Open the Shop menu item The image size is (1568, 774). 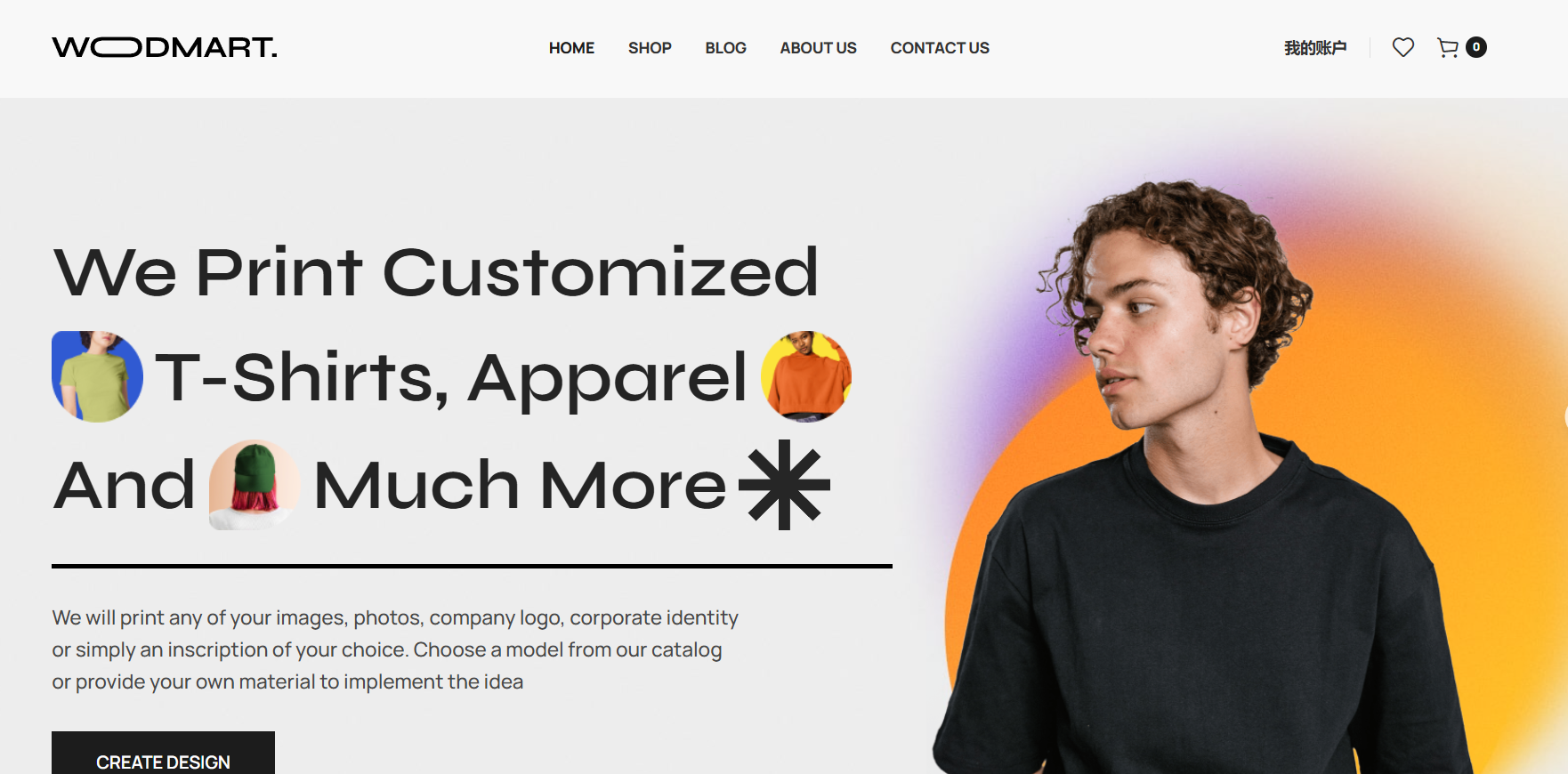point(650,48)
